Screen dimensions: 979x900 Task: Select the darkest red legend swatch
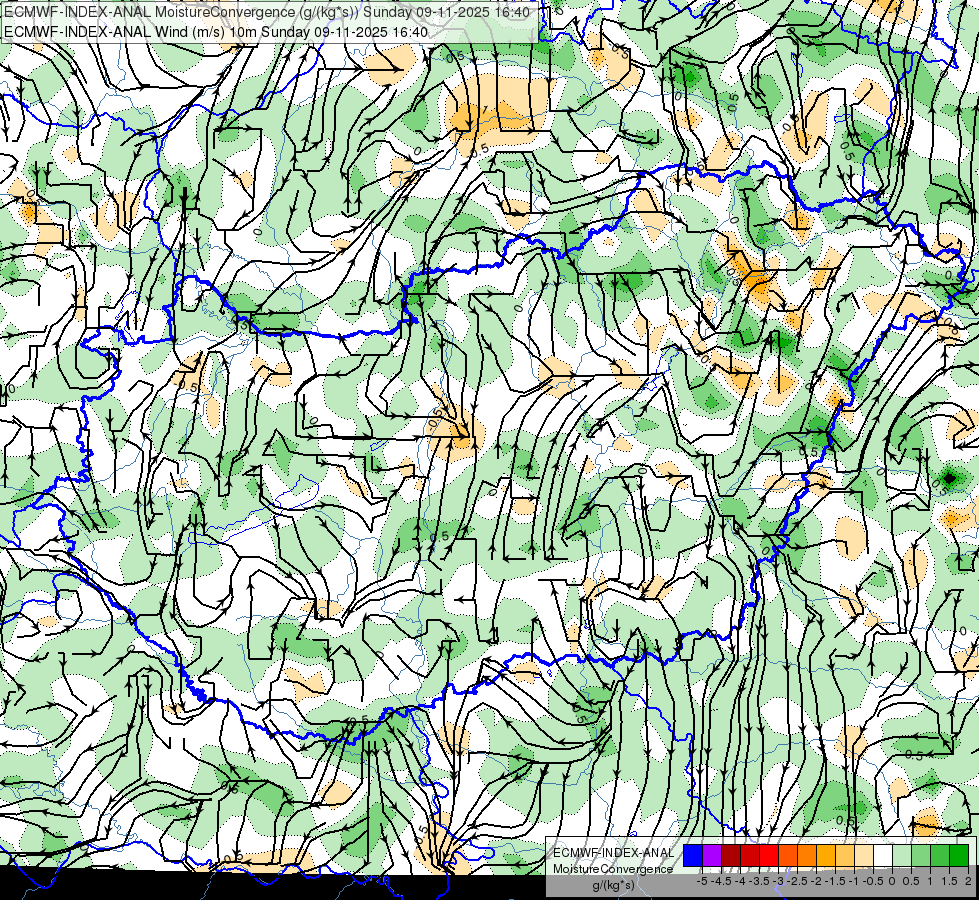pyautogui.click(x=731, y=856)
